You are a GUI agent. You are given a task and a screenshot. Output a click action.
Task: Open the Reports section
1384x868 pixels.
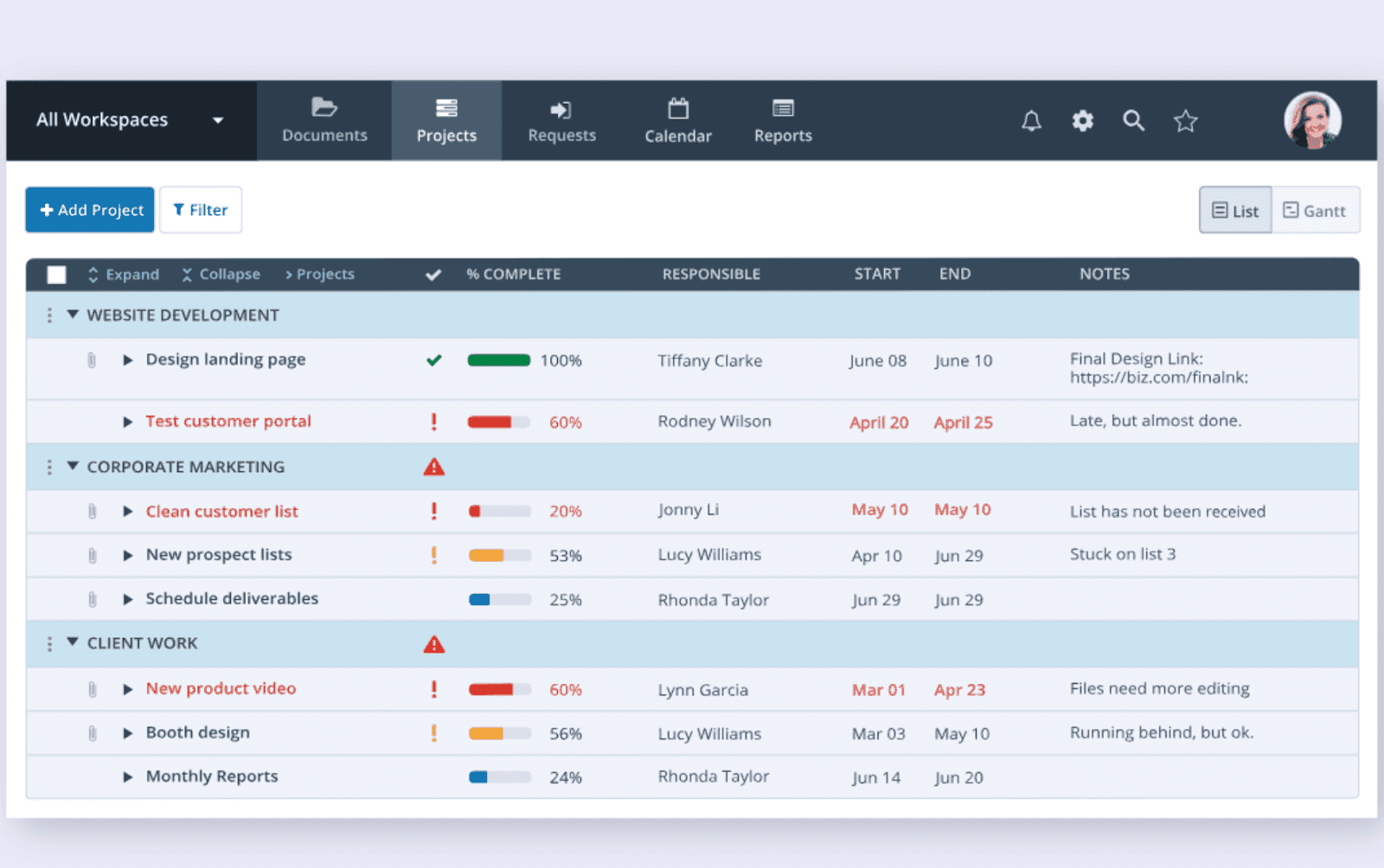coord(782,120)
